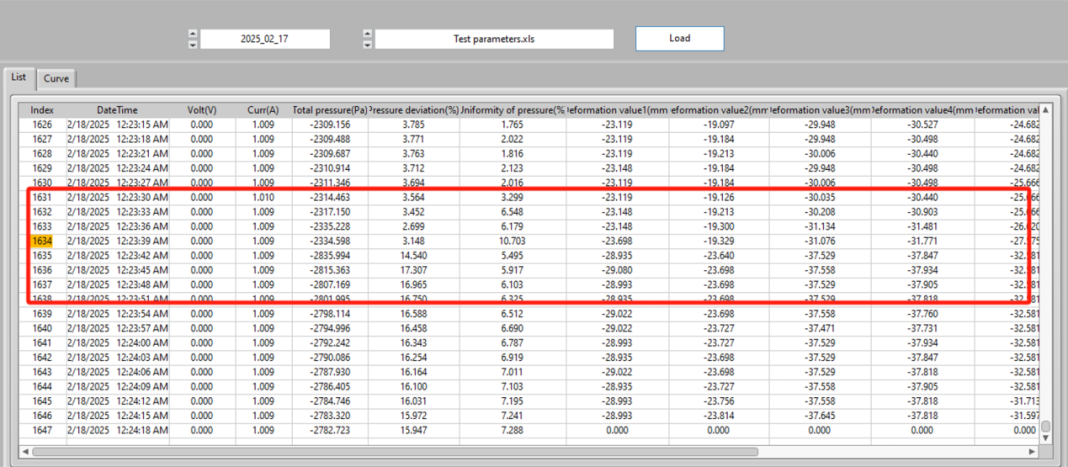Switch to the Curve tab
Image resolution: width=1068 pixels, height=467 pixels.
pyautogui.click(x=56, y=78)
